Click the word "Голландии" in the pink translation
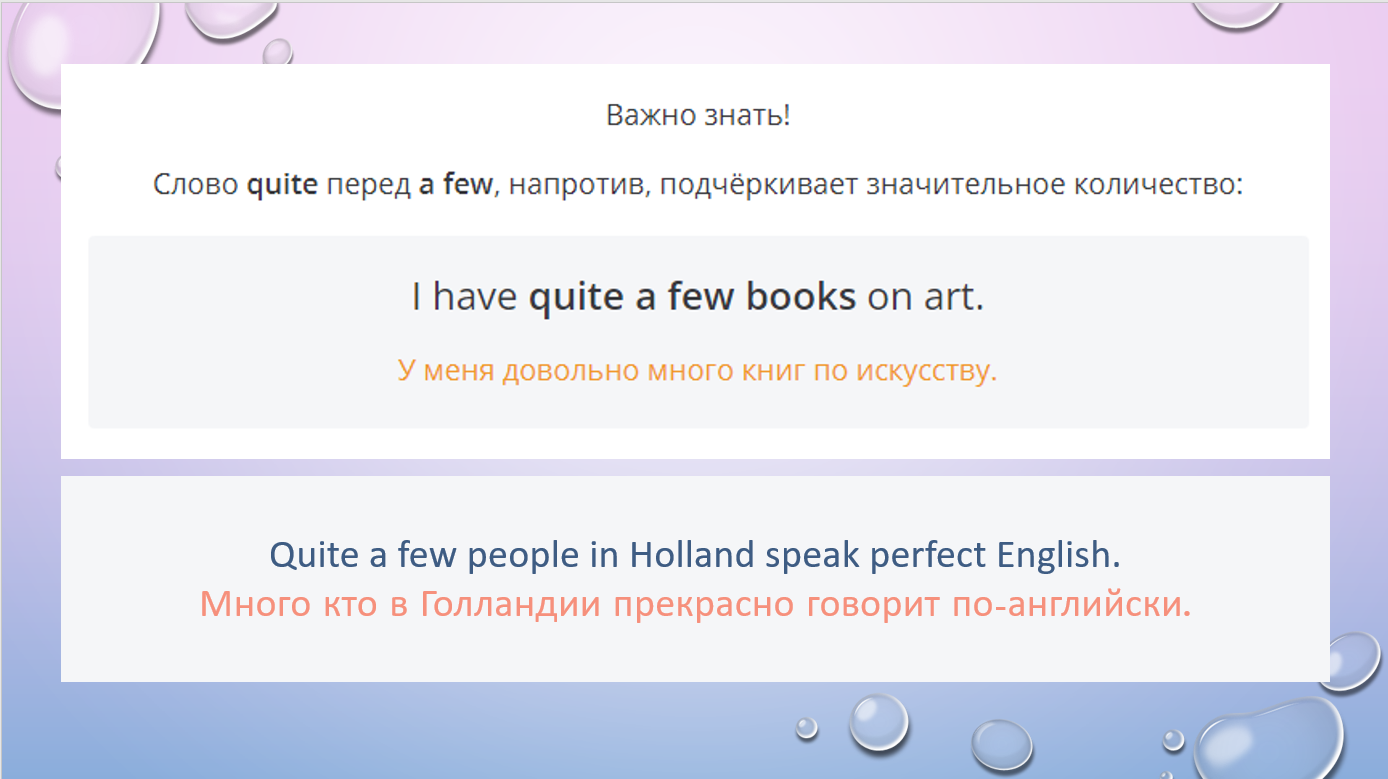1388x779 pixels. pyautogui.click(x=510, y=605)
